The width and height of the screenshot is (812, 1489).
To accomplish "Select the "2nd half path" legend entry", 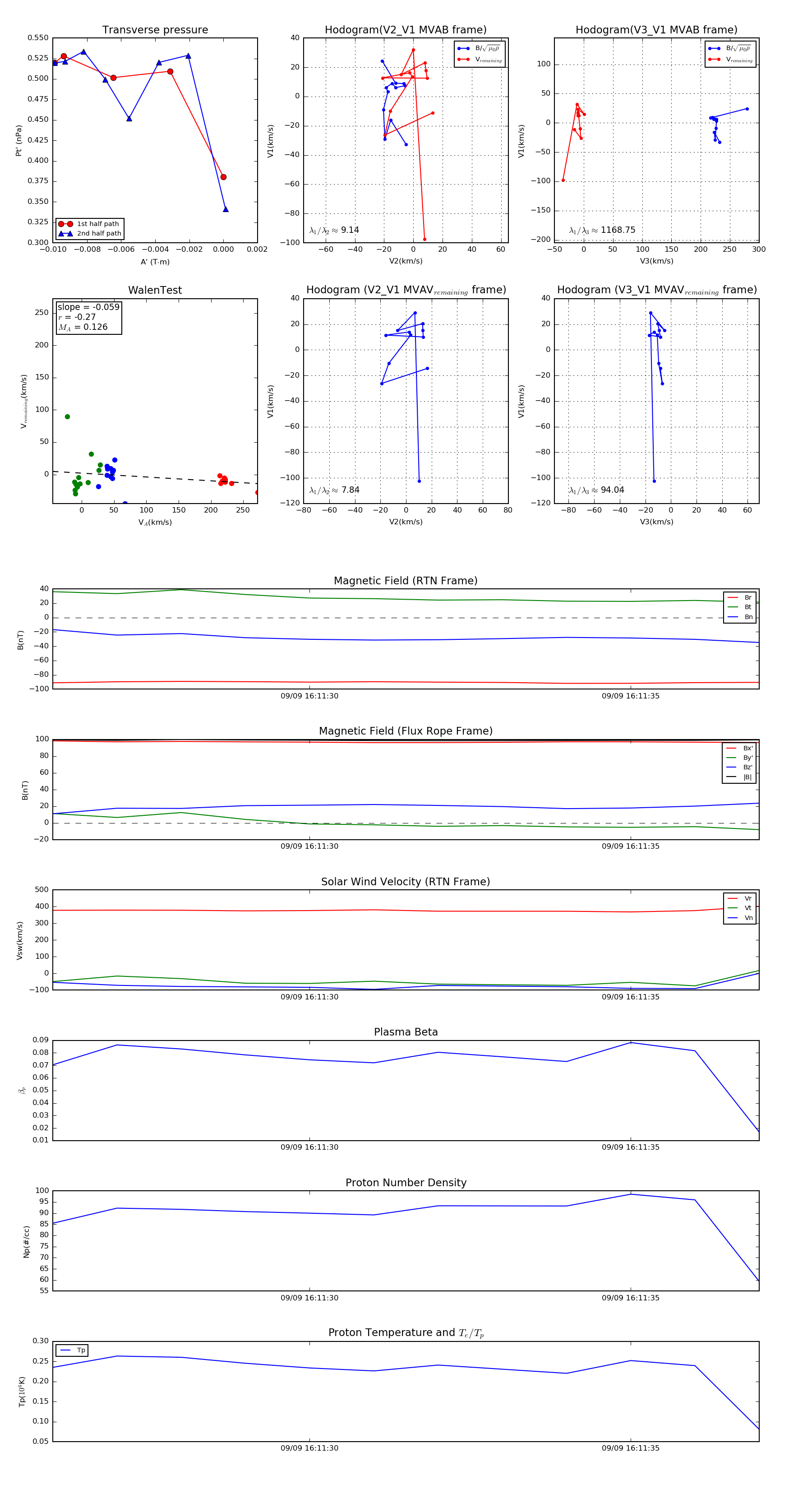I will click(90, 234).
